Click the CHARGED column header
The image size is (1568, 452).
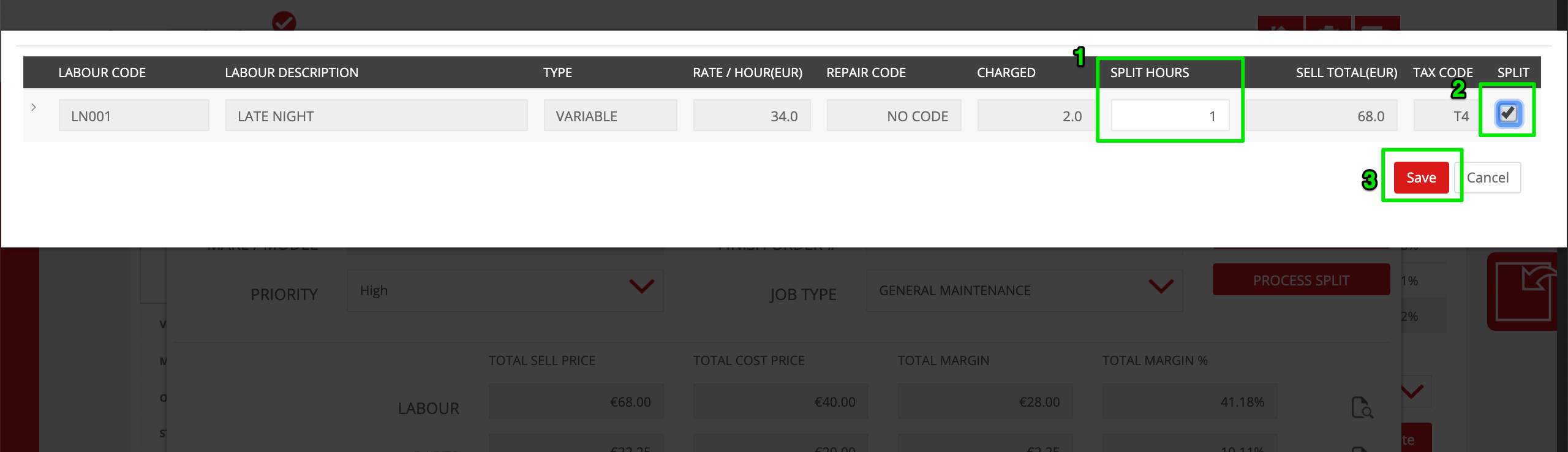[1006, 73]
